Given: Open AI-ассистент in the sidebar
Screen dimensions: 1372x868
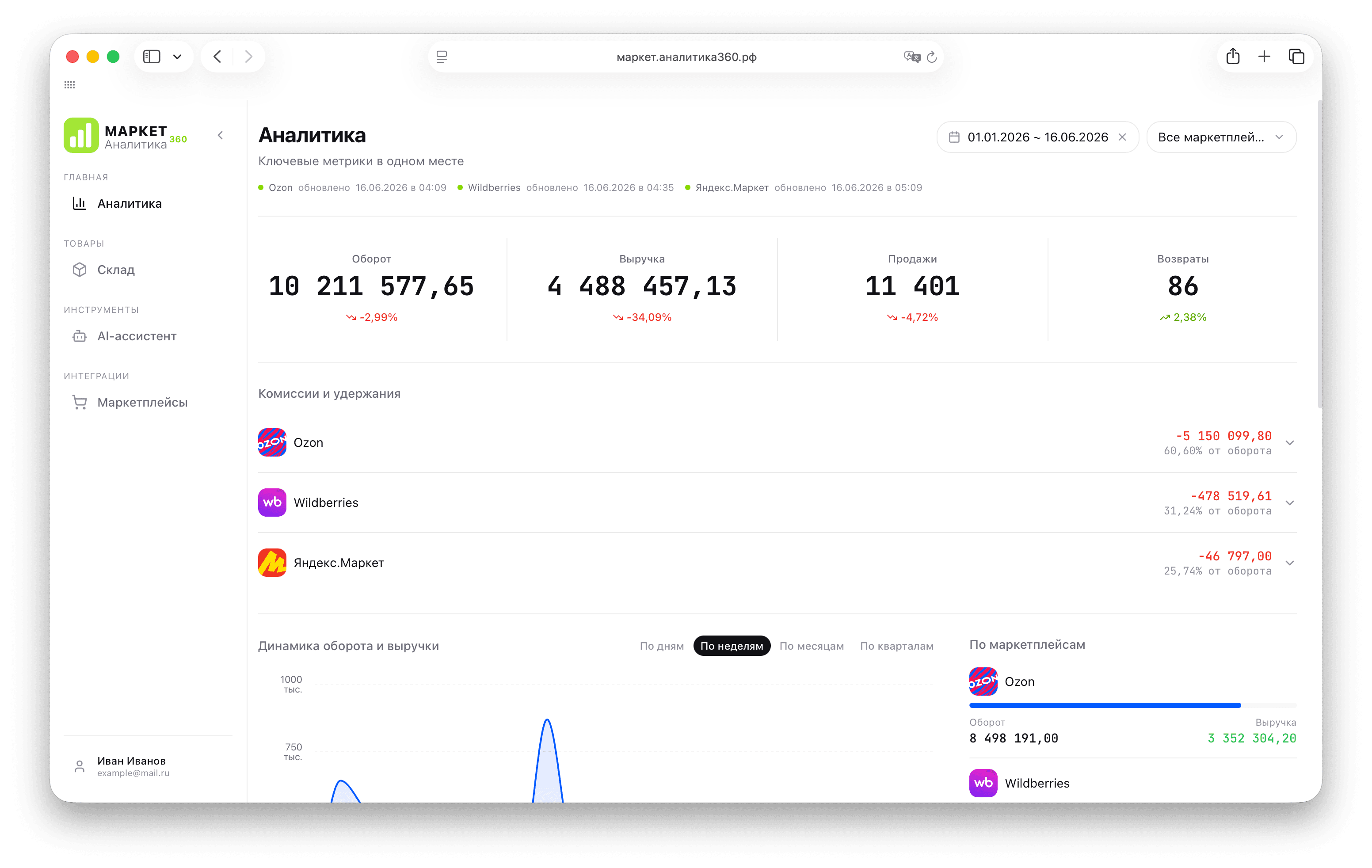Looking at the screenshot, I should (x=137, y=336).
